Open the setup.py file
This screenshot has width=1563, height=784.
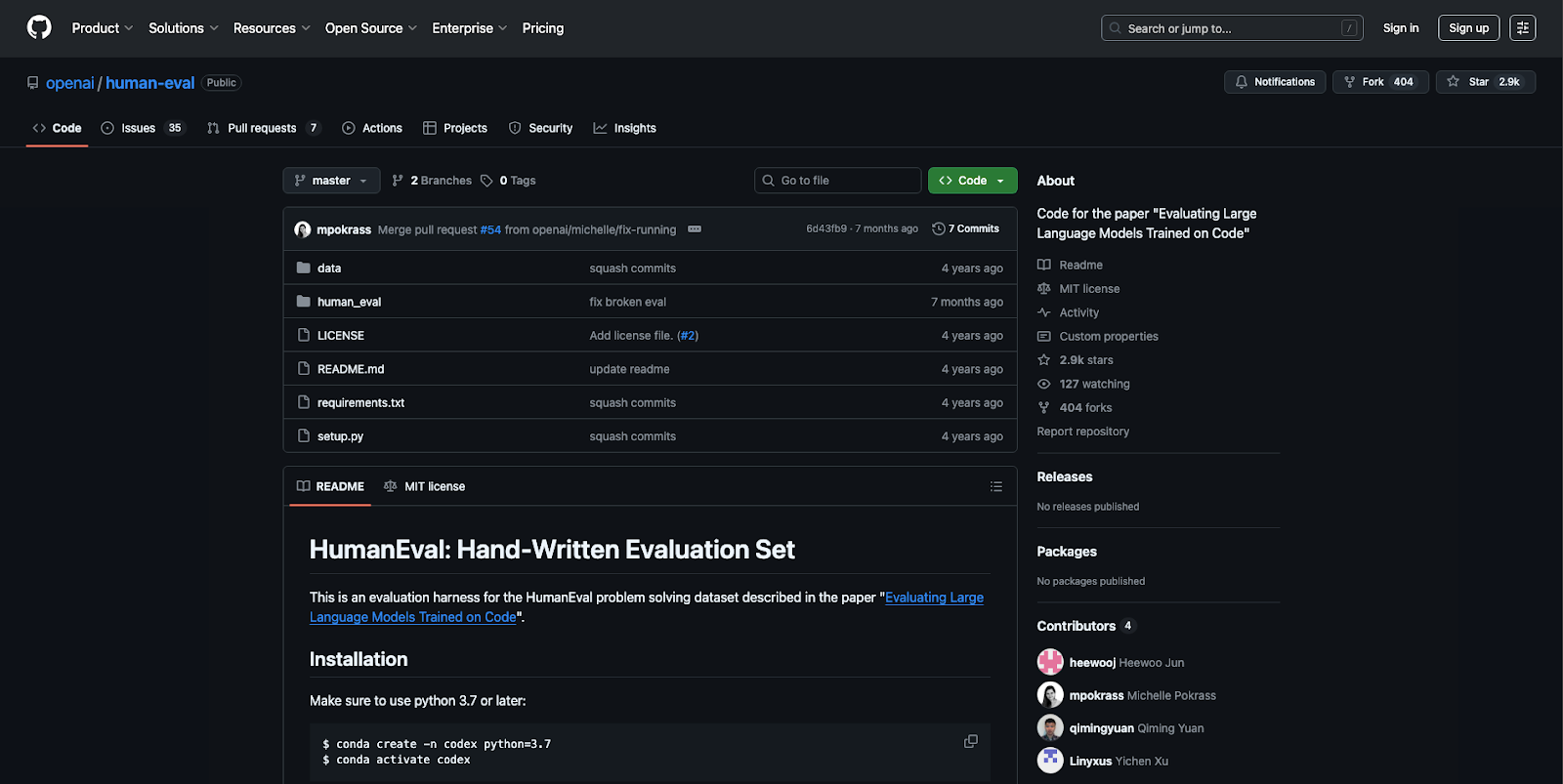(x=340, y=436)
